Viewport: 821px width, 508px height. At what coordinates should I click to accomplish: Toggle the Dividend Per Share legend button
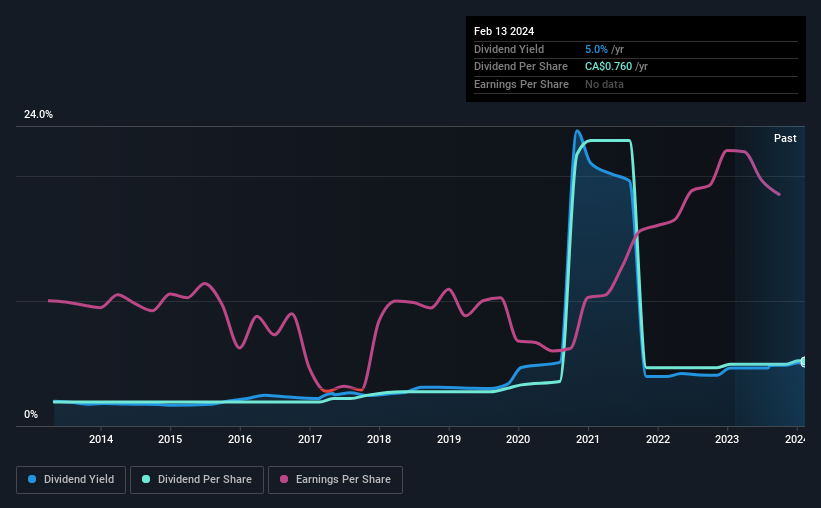point(197,480)
